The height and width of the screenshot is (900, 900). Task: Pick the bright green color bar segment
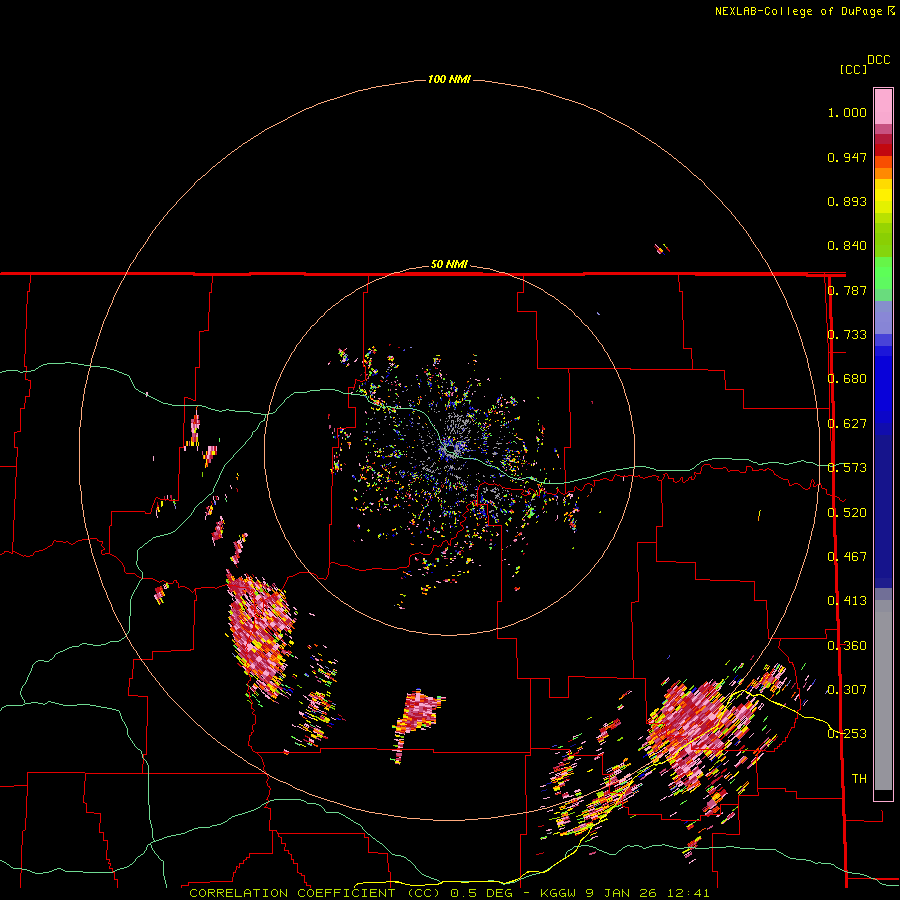point(883,273)
